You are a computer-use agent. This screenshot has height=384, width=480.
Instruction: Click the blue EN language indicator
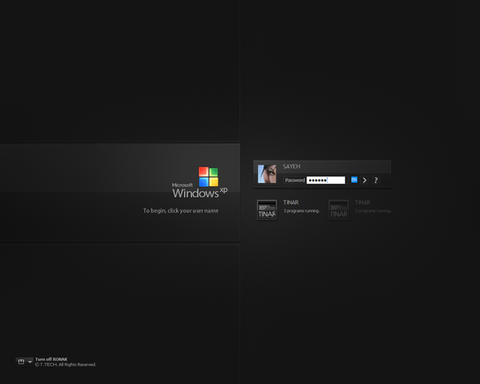[354, 180]
